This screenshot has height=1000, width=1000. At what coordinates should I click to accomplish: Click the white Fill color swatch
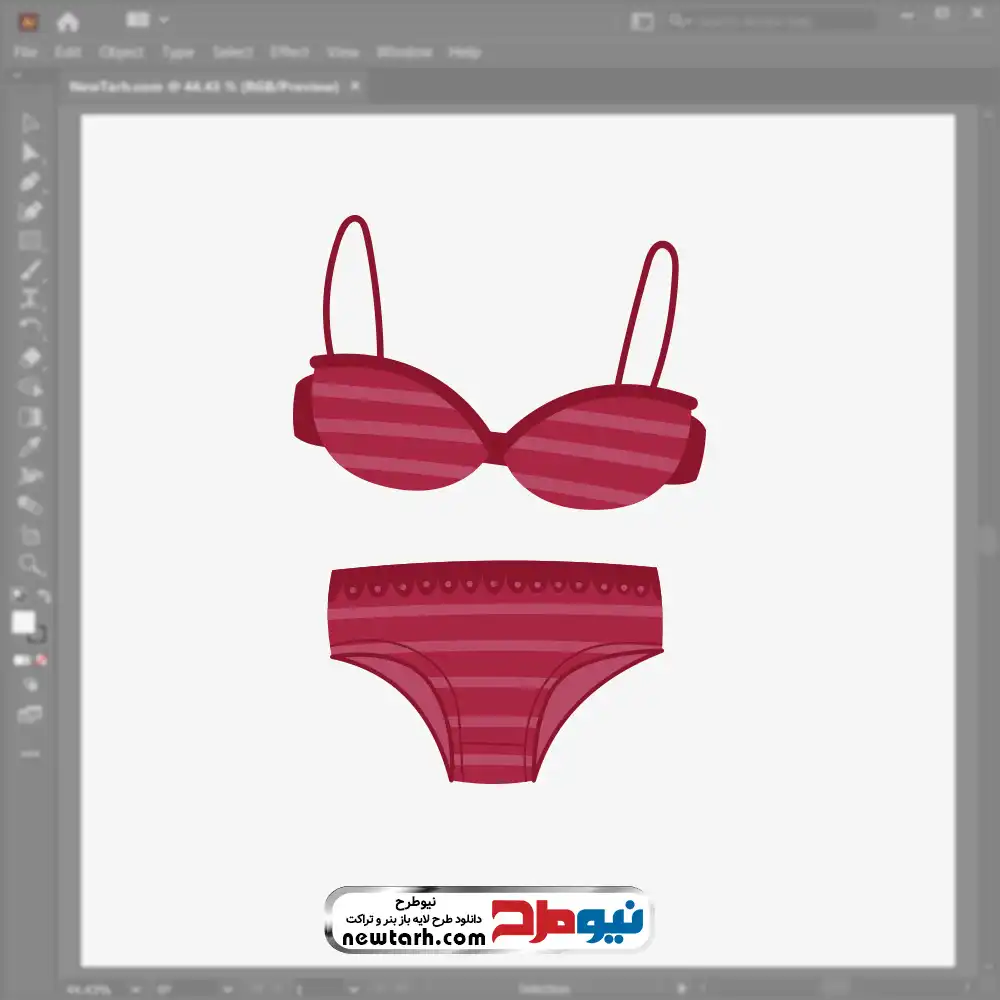click(23, 622)
